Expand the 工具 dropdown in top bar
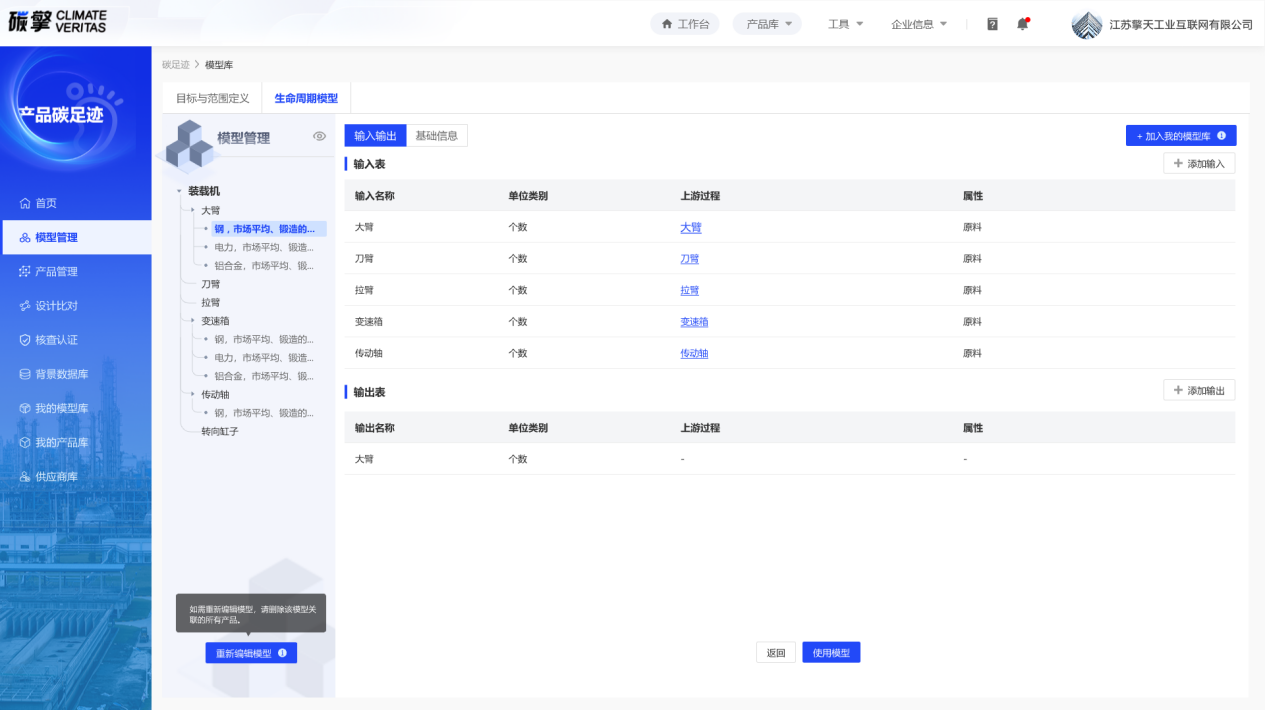The width and height of the screenshot is (1265, 710). 845,24
